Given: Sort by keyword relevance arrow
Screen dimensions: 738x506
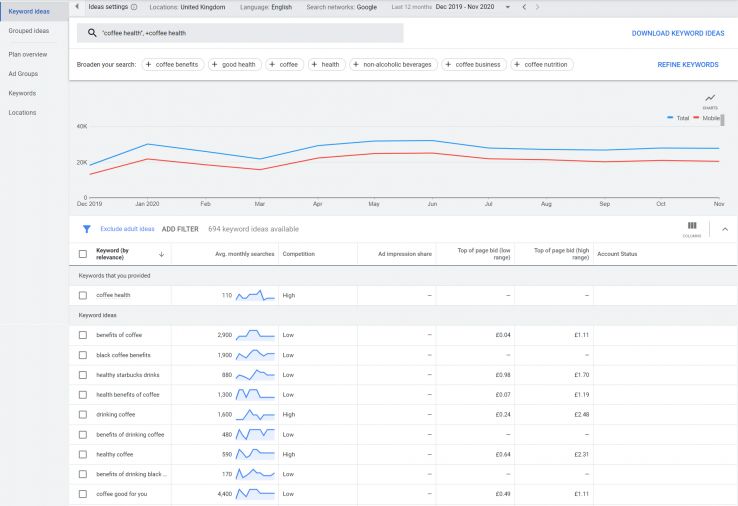Looking at the screenshot, I should (161, 254).
